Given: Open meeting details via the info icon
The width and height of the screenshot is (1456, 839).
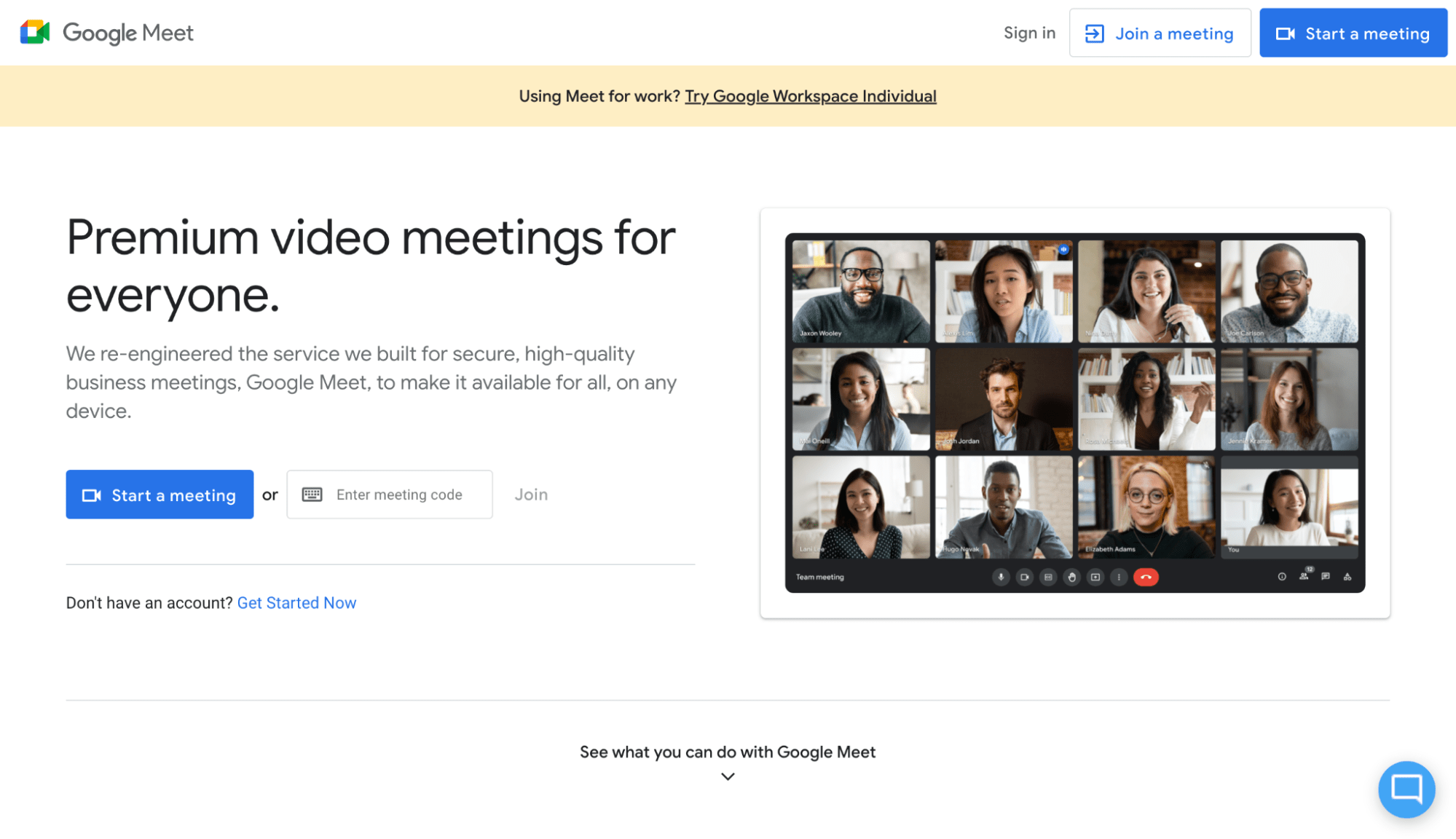Looking at the screenshot, I should pyautogui.click(x=1281, y=577).
